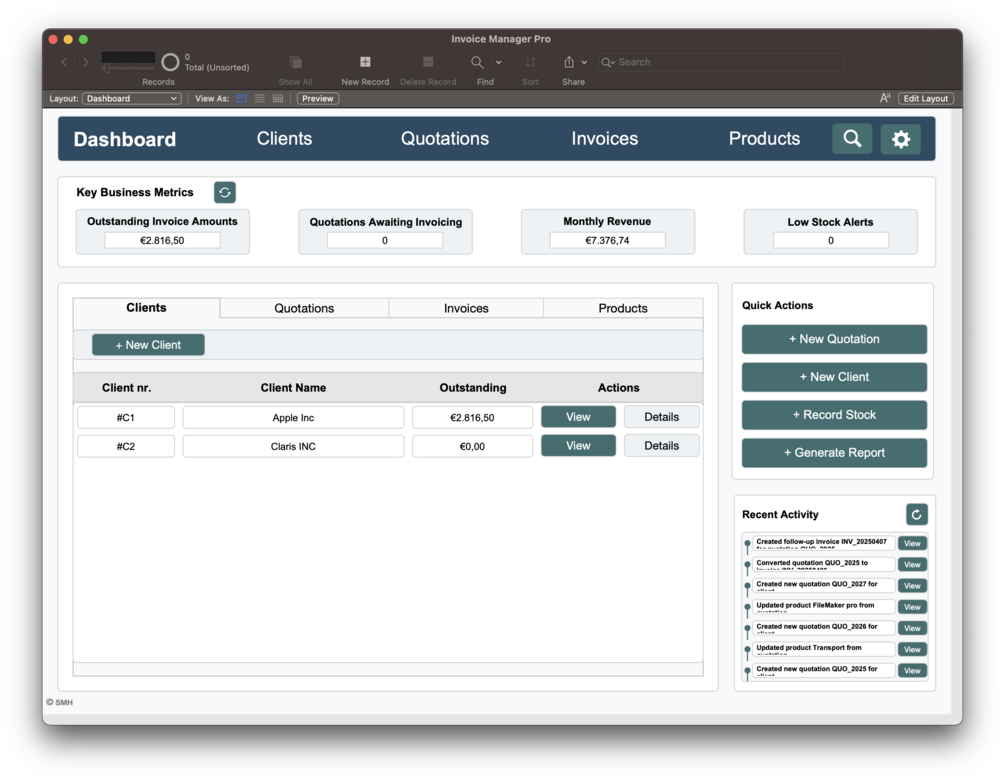Refresh Key Business Metrics
This screenshot has height=781, width=1005.
(x=224, y=192)
